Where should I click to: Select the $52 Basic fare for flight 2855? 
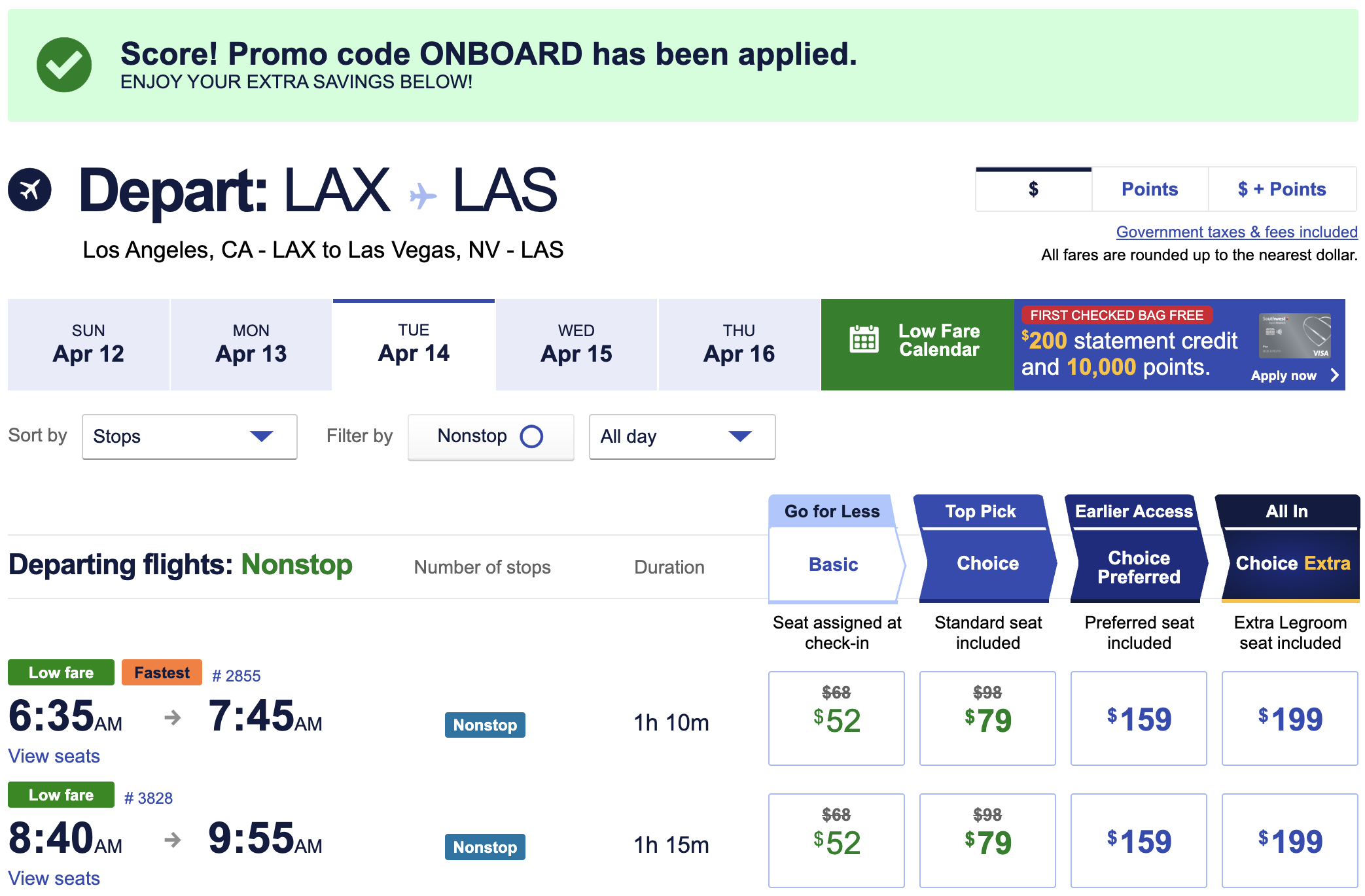[836, 718]
